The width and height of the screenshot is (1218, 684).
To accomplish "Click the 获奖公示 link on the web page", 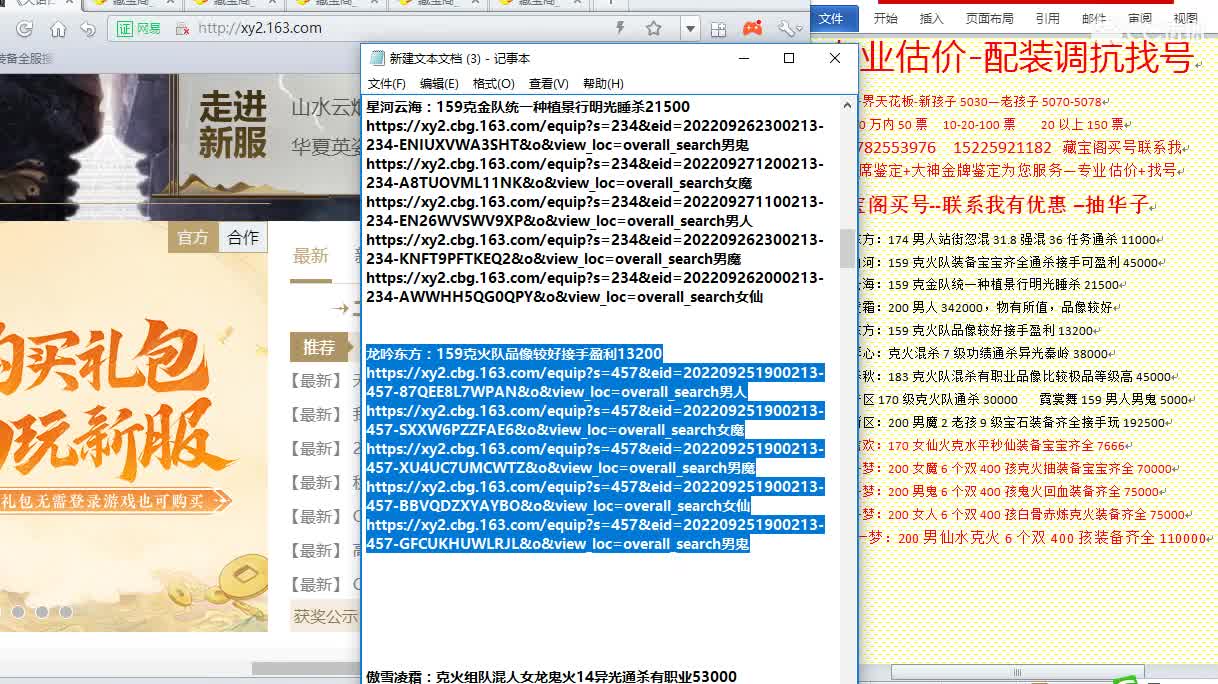I will pos(325,617).
